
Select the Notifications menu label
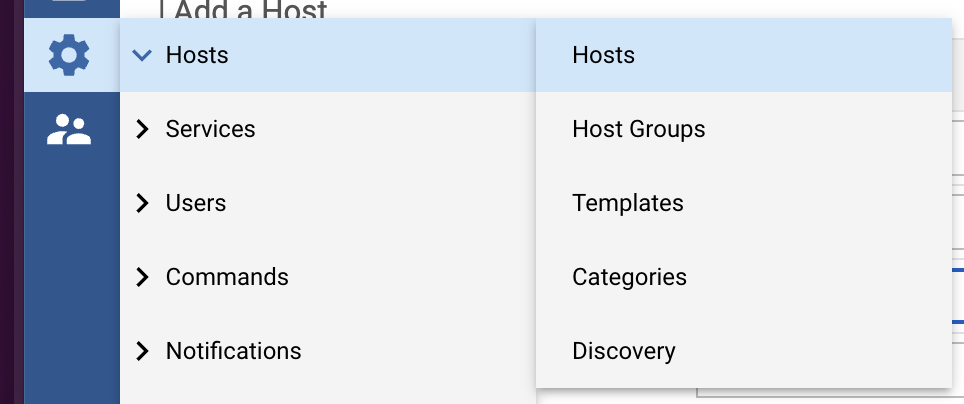point(233,351)
